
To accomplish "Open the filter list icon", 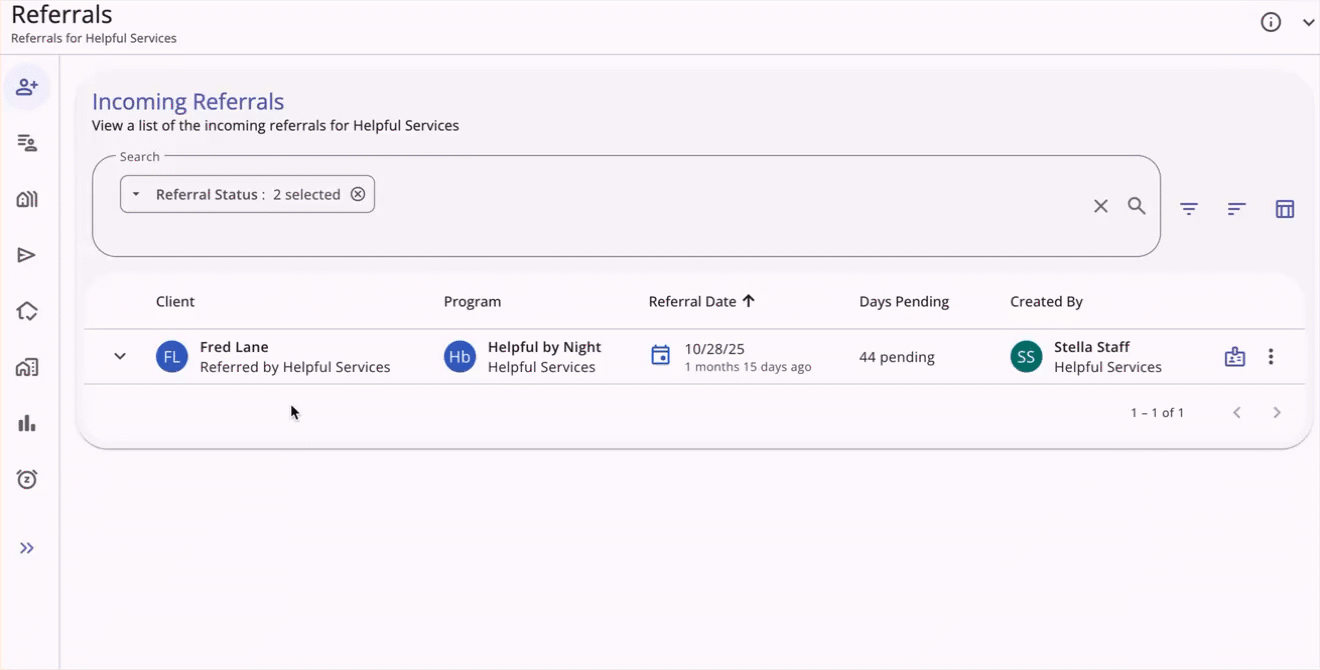I will [x=1189, y=208].
